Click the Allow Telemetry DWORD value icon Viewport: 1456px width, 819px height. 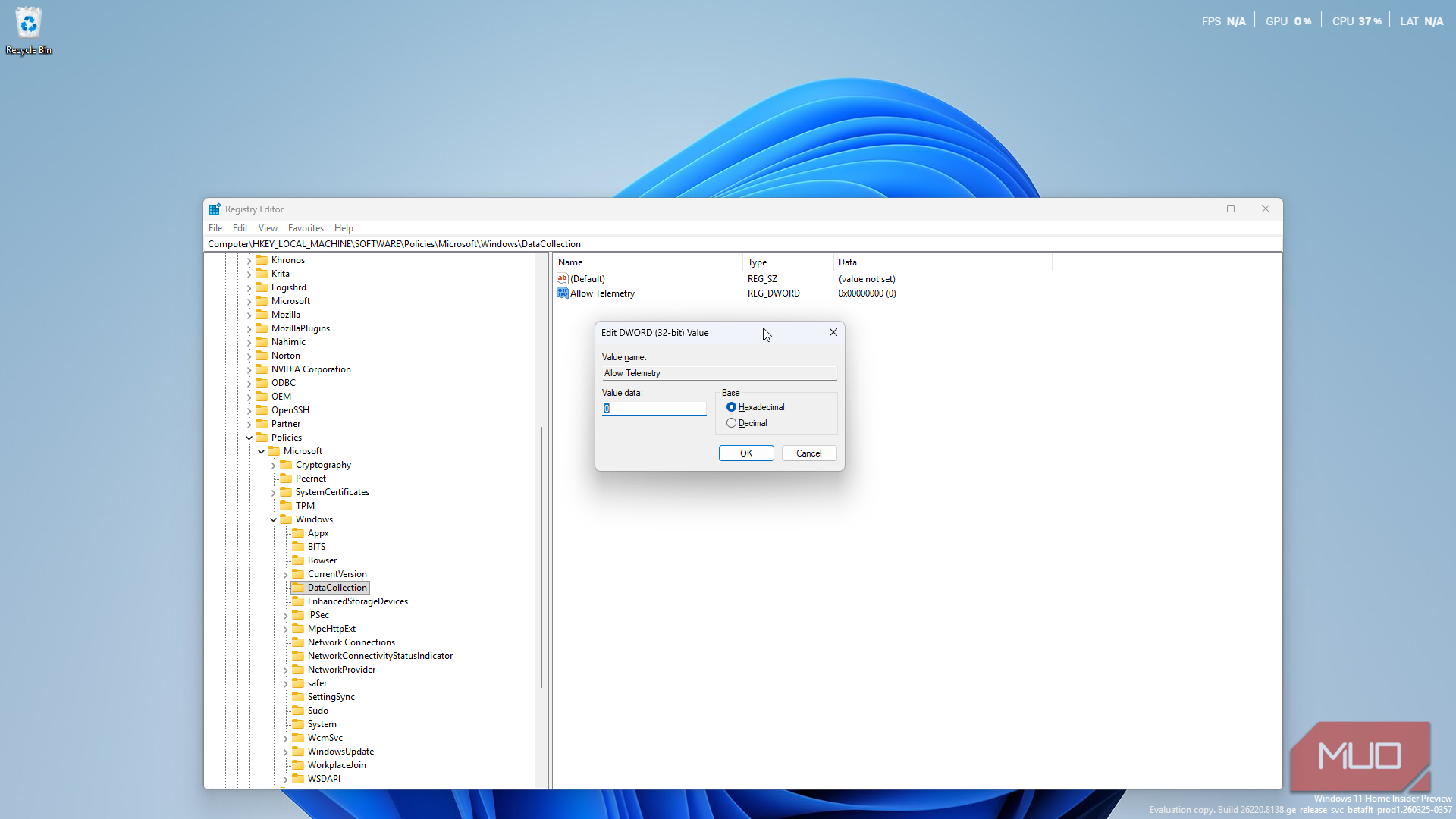coord(563,293)
